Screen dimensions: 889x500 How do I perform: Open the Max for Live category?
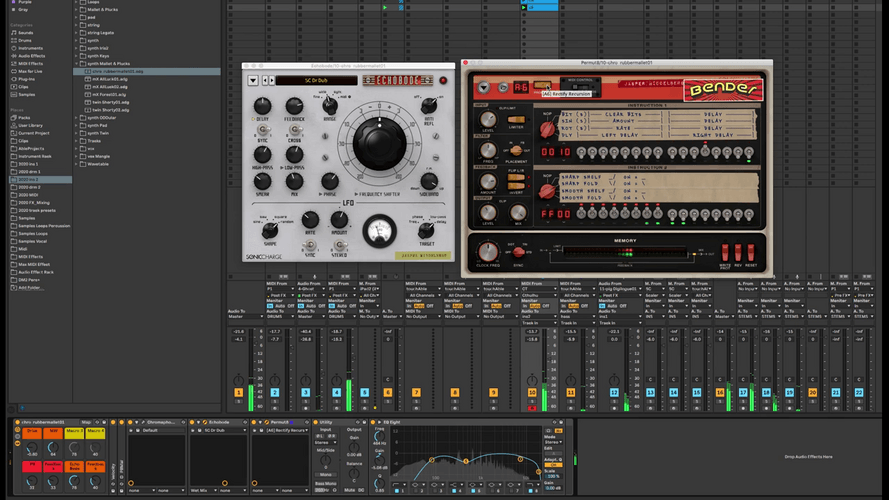click(x=29, y=71)
